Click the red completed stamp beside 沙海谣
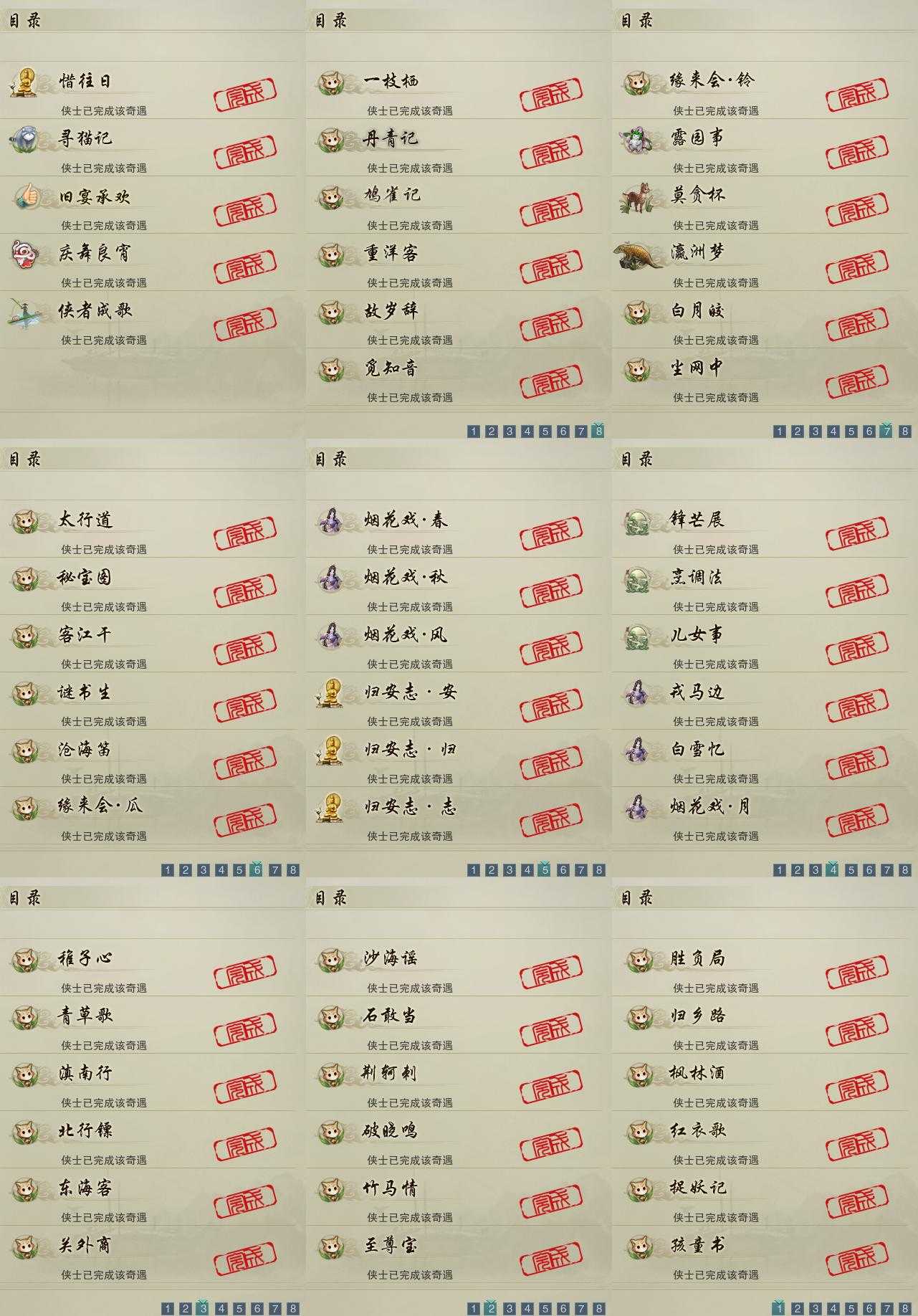This screenshot has width=918, height=1316. click(x=550, y=975)
